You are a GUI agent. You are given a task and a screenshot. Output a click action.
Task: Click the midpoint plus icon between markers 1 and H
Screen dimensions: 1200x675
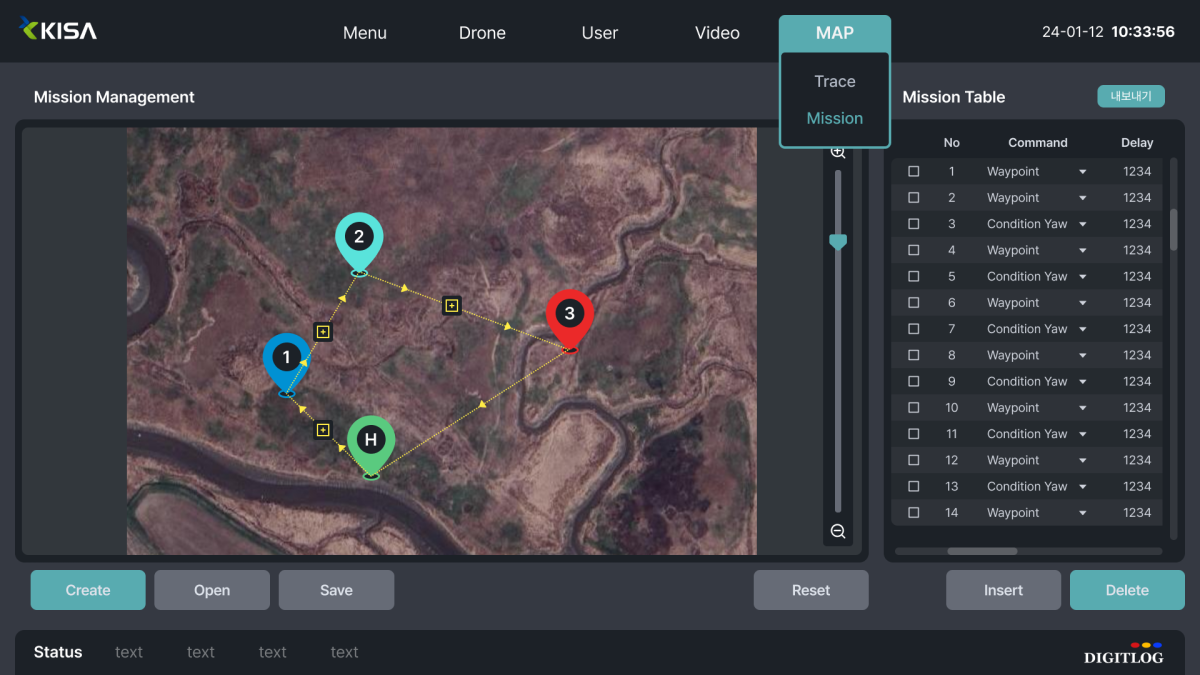click(322, 430)
